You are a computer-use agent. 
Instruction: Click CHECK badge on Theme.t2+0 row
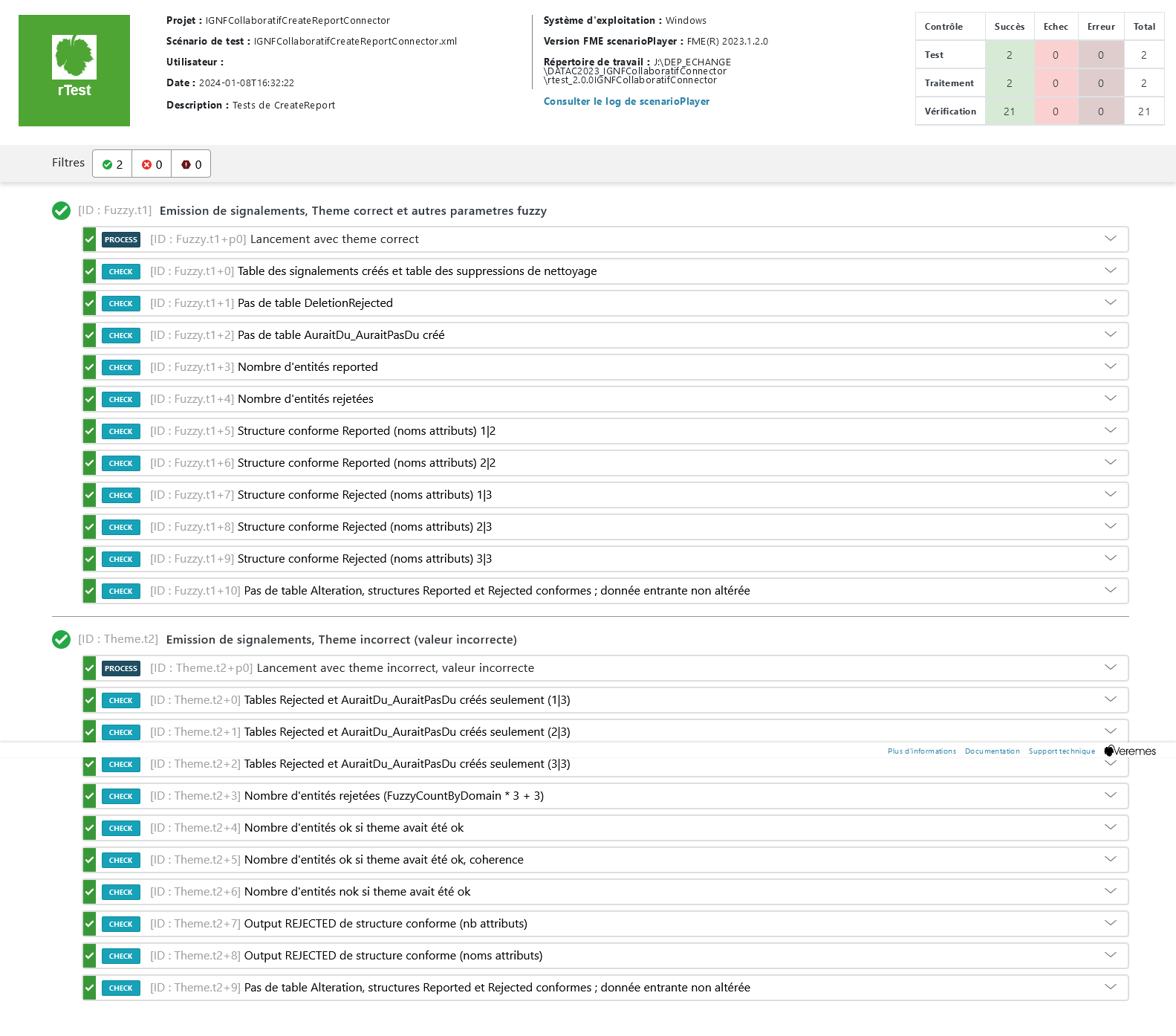[x=121, y=700]
